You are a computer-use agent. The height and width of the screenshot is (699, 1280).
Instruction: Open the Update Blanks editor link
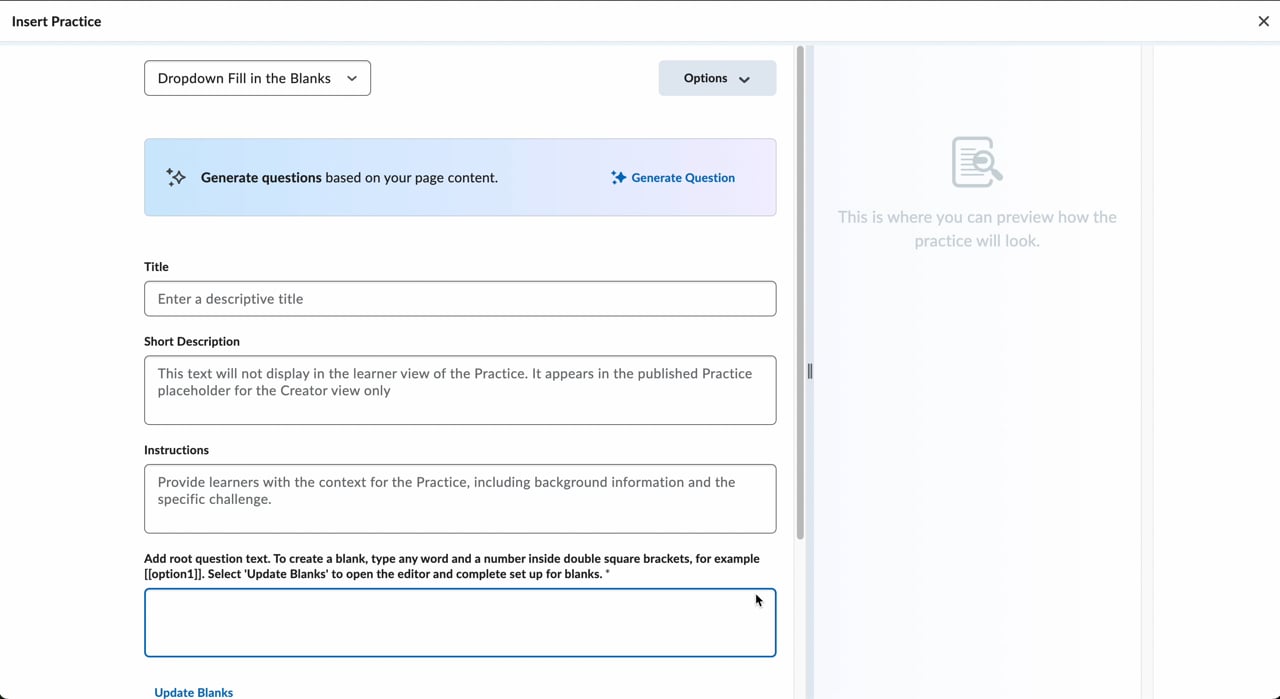(194, 692)
